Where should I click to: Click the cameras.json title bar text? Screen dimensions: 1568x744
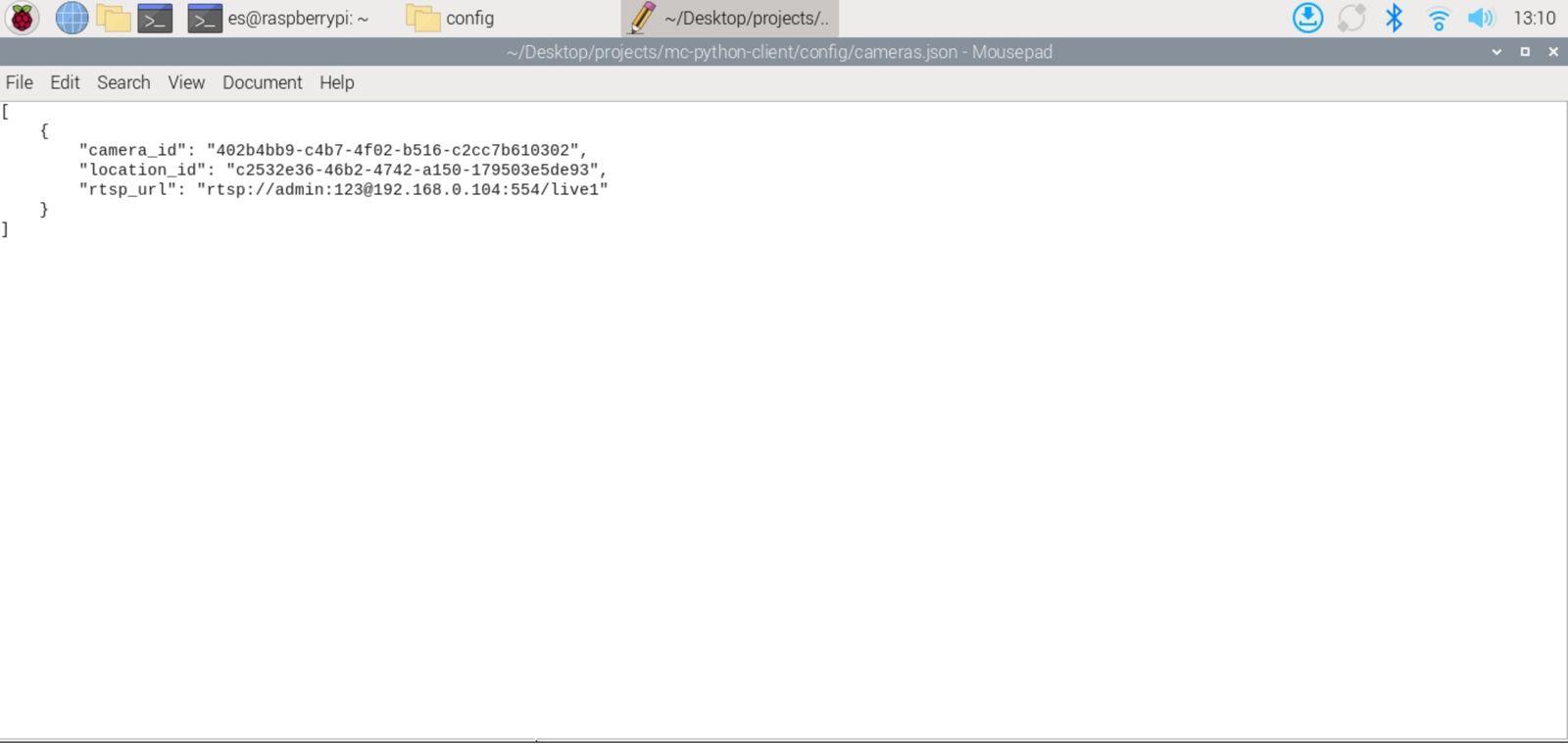[779, 52]
